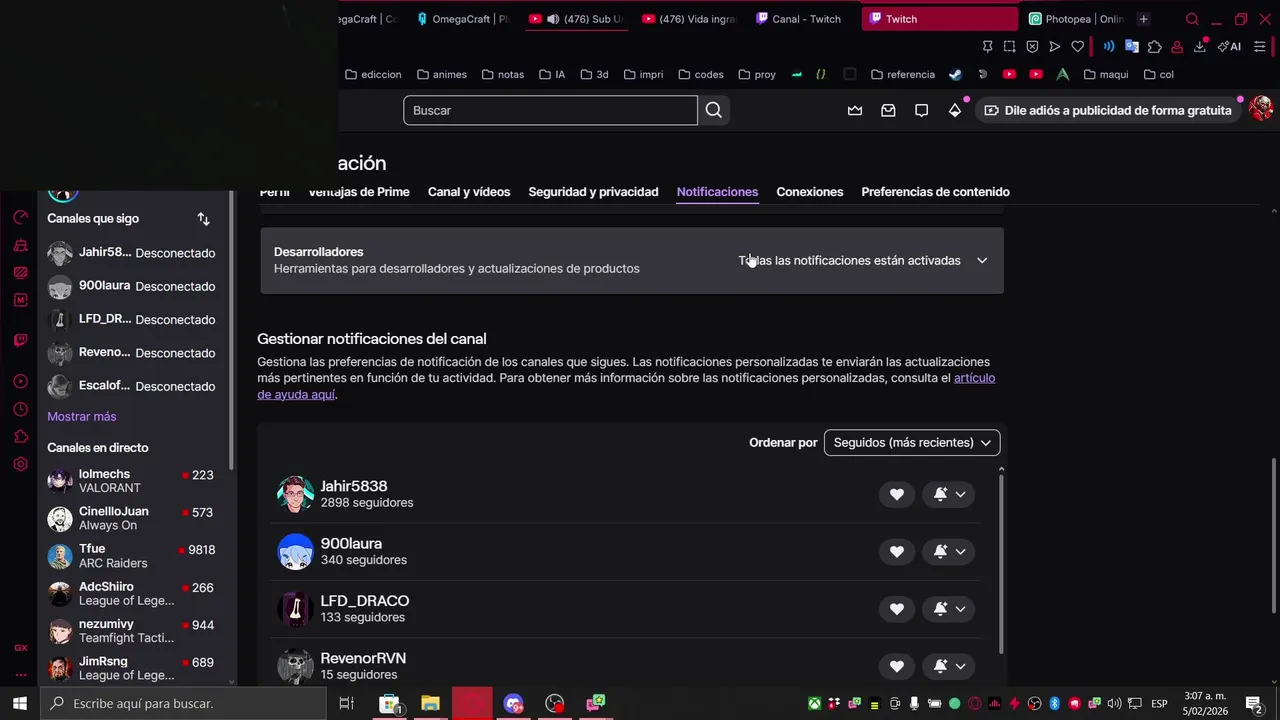Switch to the Conexiones tab
This screenshot has height=720, width=1280.
[810, 192]
